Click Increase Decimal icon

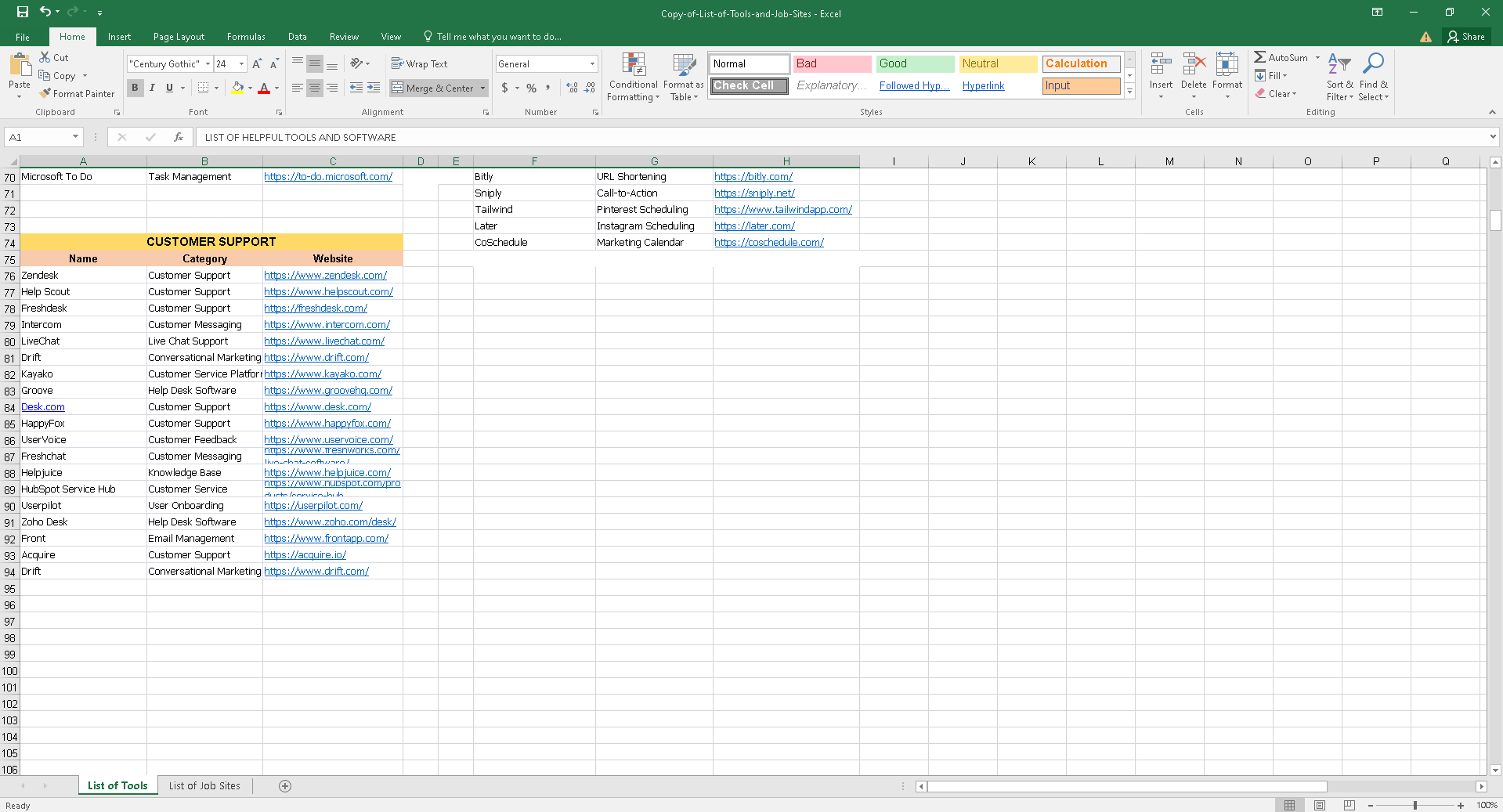pyautogui.click(x=572, y=88)
